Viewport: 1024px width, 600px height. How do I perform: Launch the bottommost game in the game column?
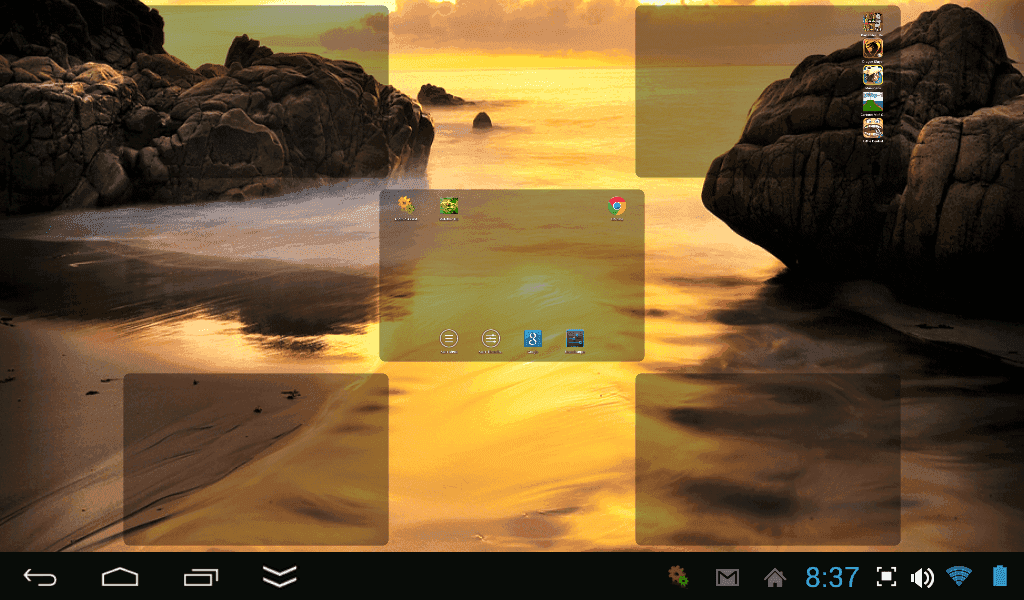872,128
